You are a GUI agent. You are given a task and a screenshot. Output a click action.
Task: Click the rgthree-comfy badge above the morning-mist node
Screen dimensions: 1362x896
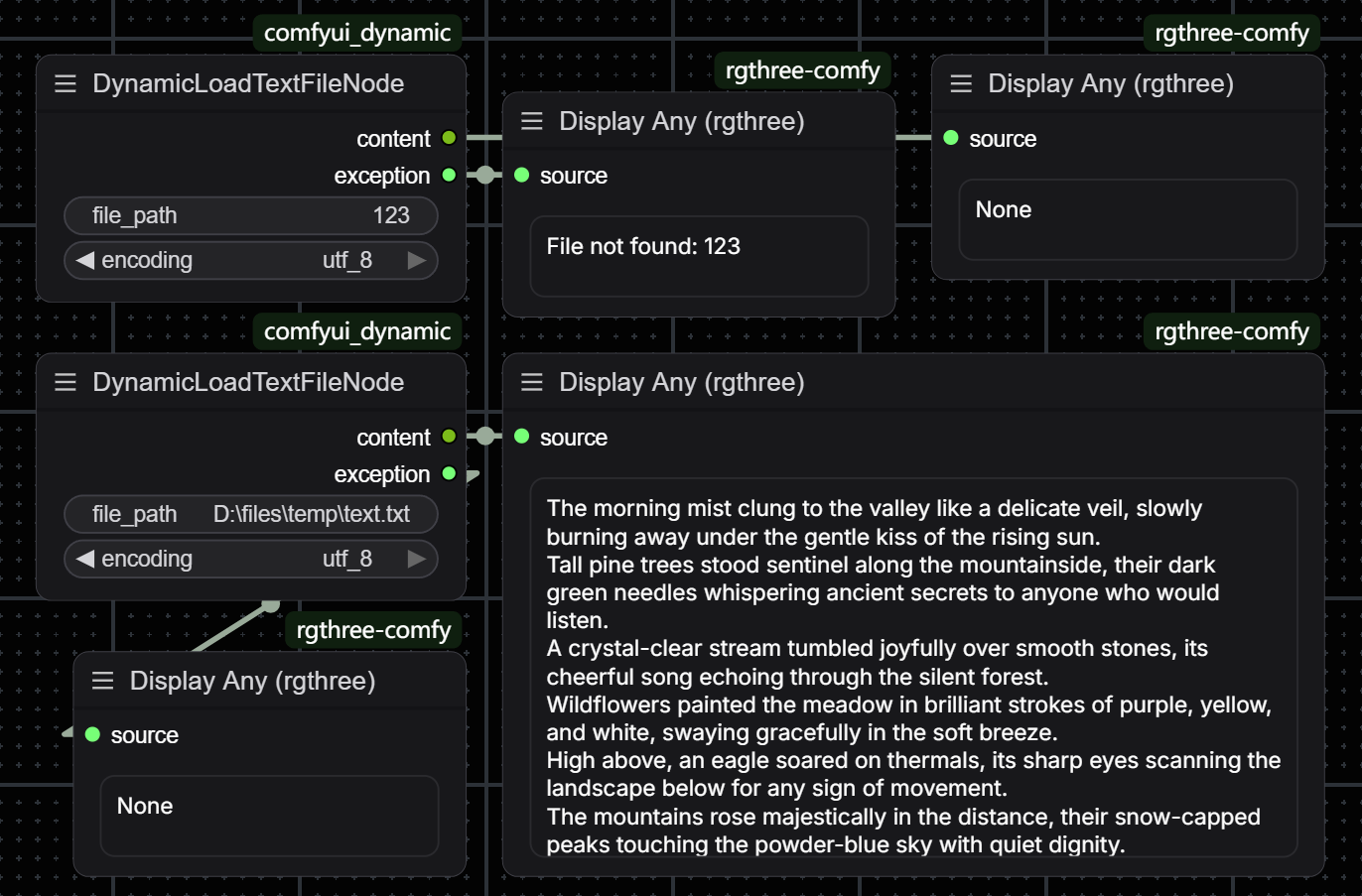tap(1232, 331)
